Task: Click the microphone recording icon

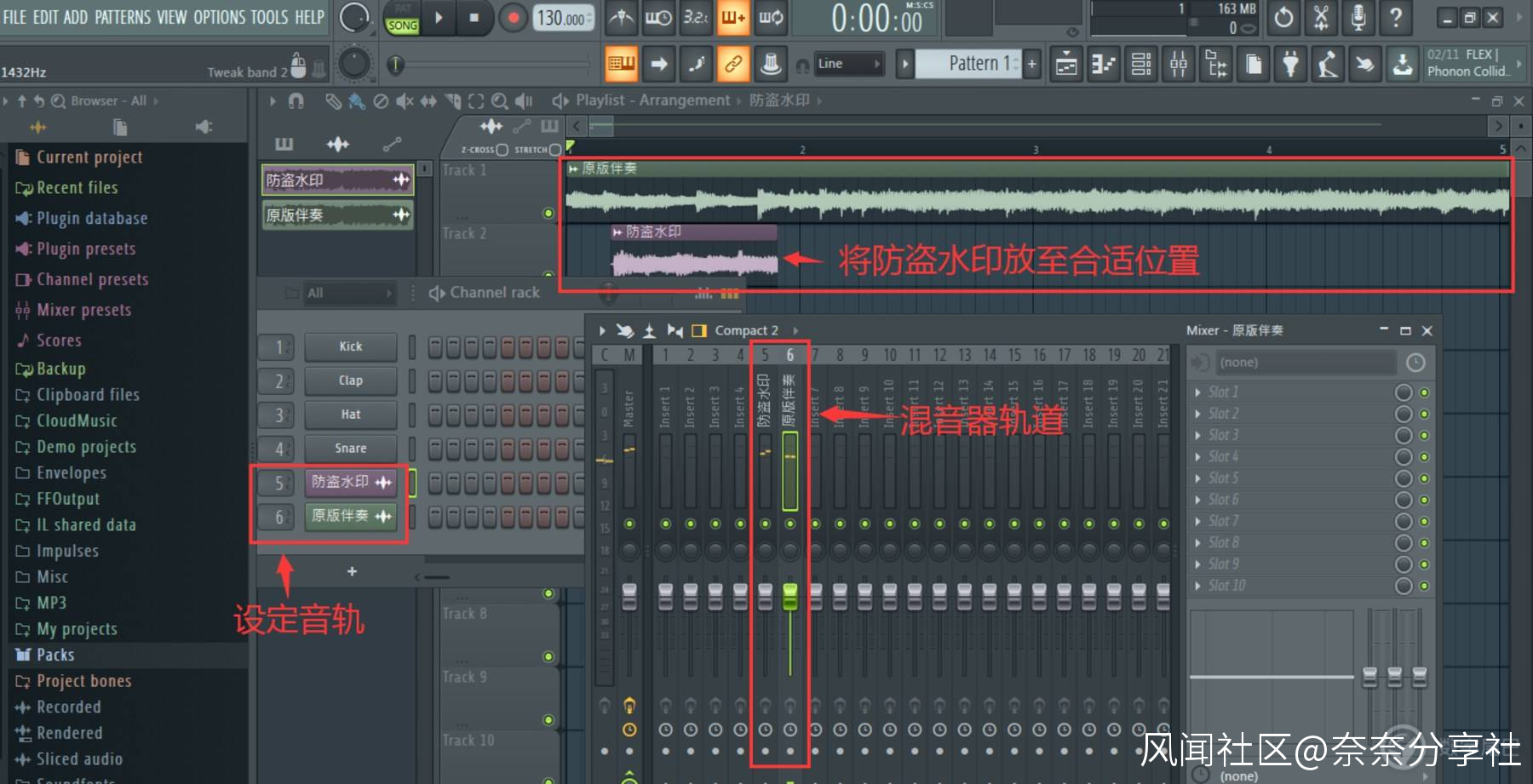Action: (x=1358, y=18)
